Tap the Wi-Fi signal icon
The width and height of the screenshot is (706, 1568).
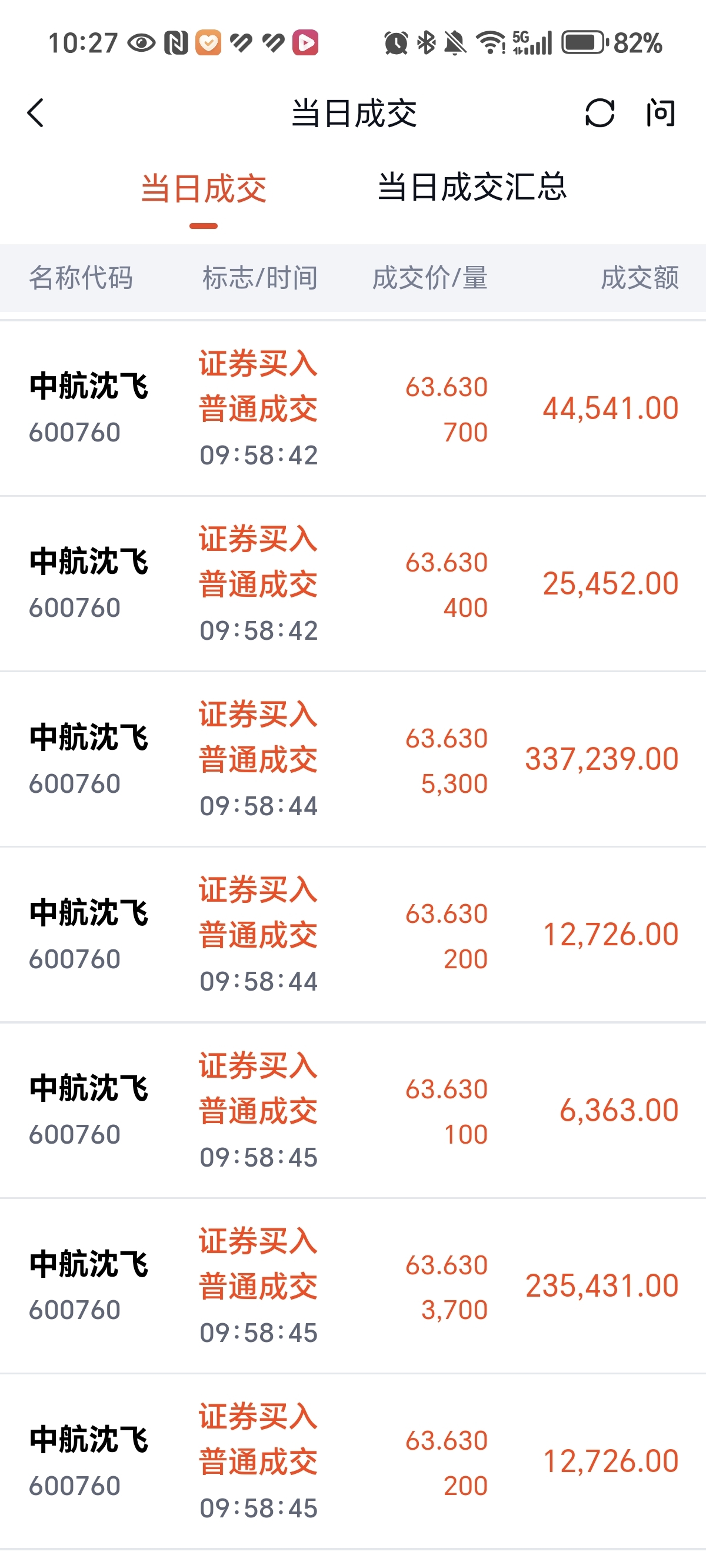coord(491,43)
